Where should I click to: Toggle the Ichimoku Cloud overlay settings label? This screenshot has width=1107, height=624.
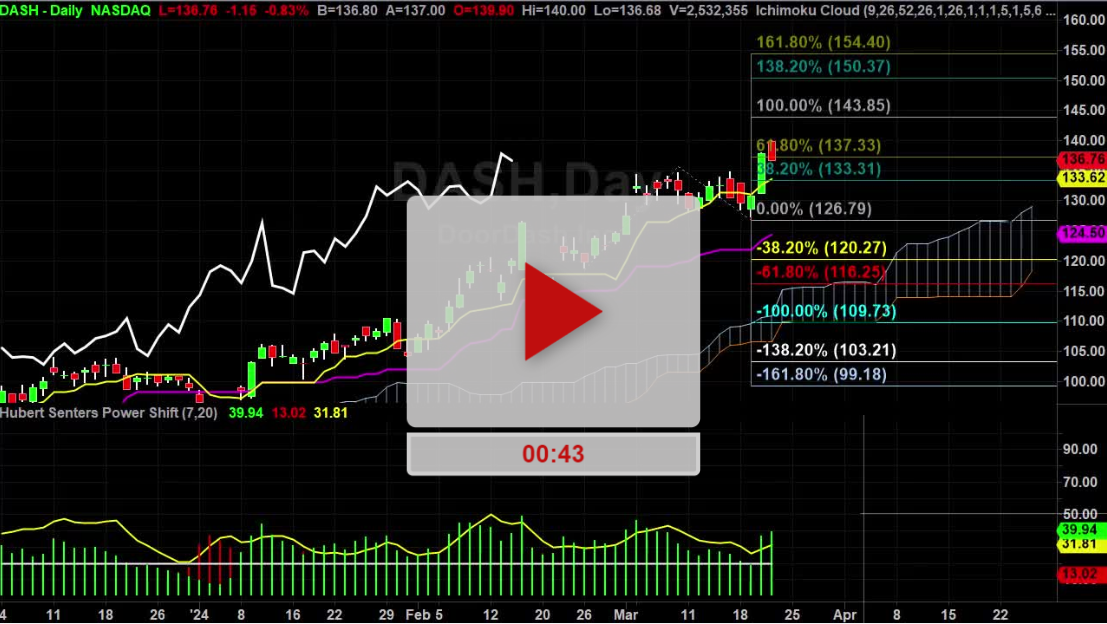coord(900,11)
